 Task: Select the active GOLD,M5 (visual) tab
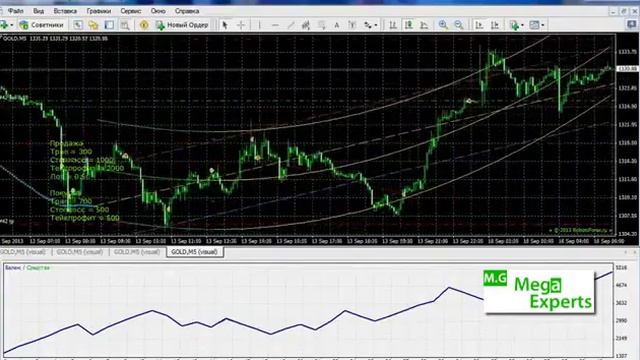194,252
